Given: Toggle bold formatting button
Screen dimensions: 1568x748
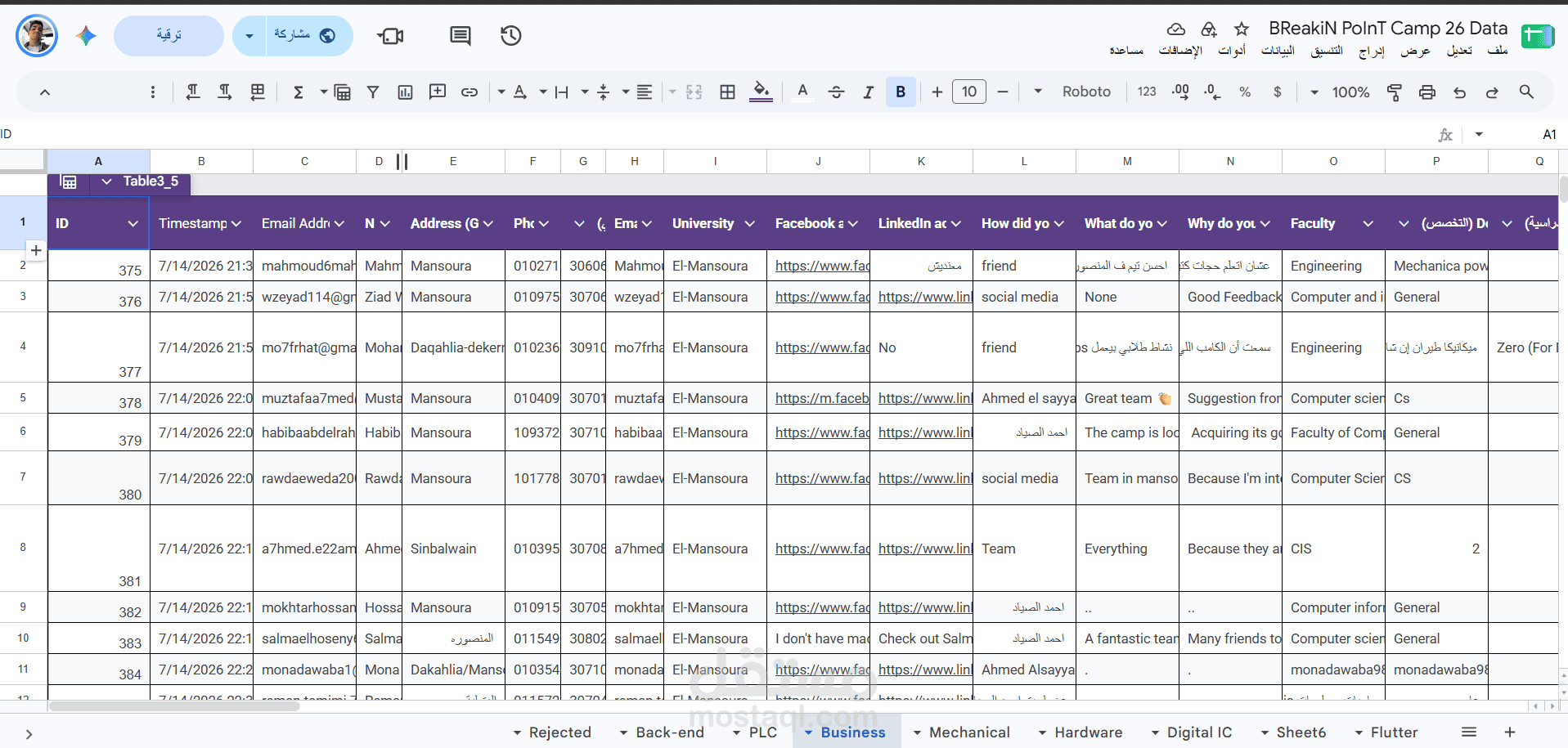Looking at the screenshot, I should tap(901, 92).
